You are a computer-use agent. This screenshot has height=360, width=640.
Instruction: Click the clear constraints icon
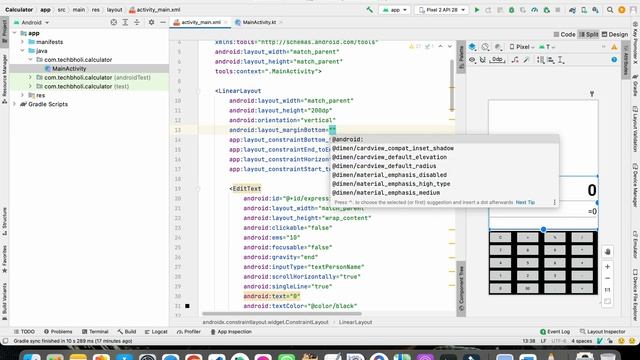click(x=515, y=60)
